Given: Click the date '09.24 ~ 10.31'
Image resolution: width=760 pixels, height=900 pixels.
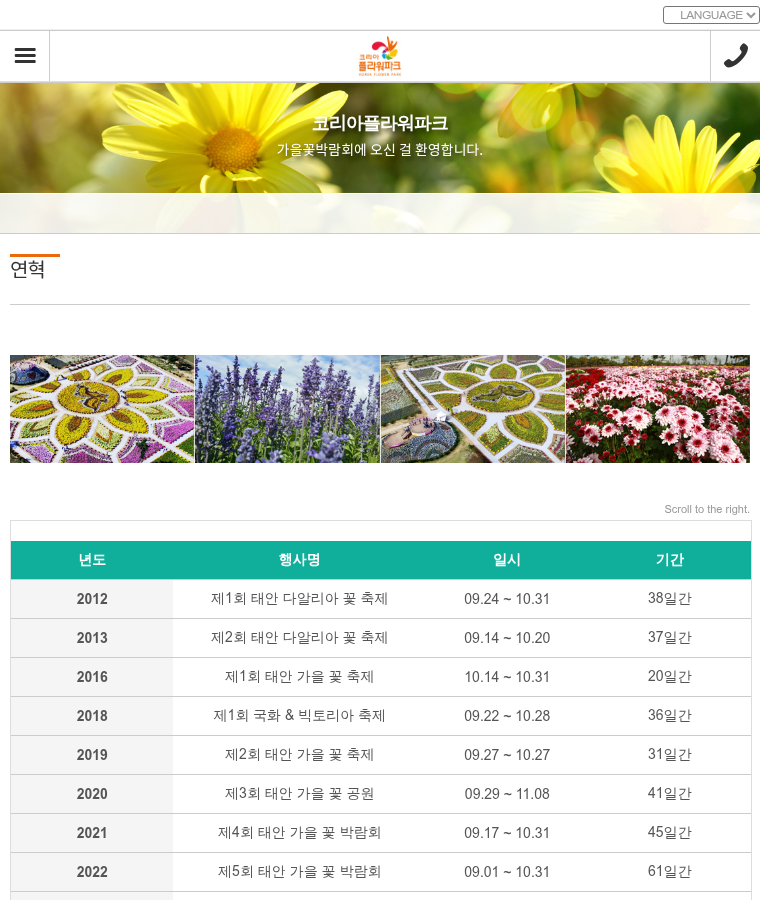Looking at the screenshot, I should [x=507, y=599].
